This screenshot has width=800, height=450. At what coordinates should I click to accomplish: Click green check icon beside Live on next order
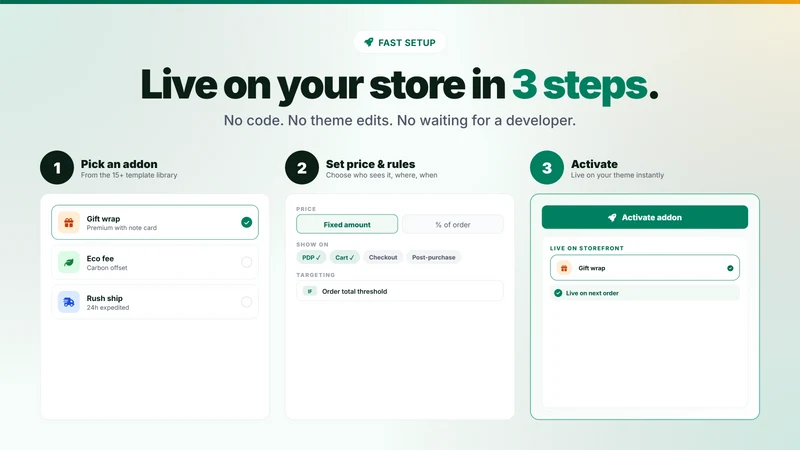[558, 293]
